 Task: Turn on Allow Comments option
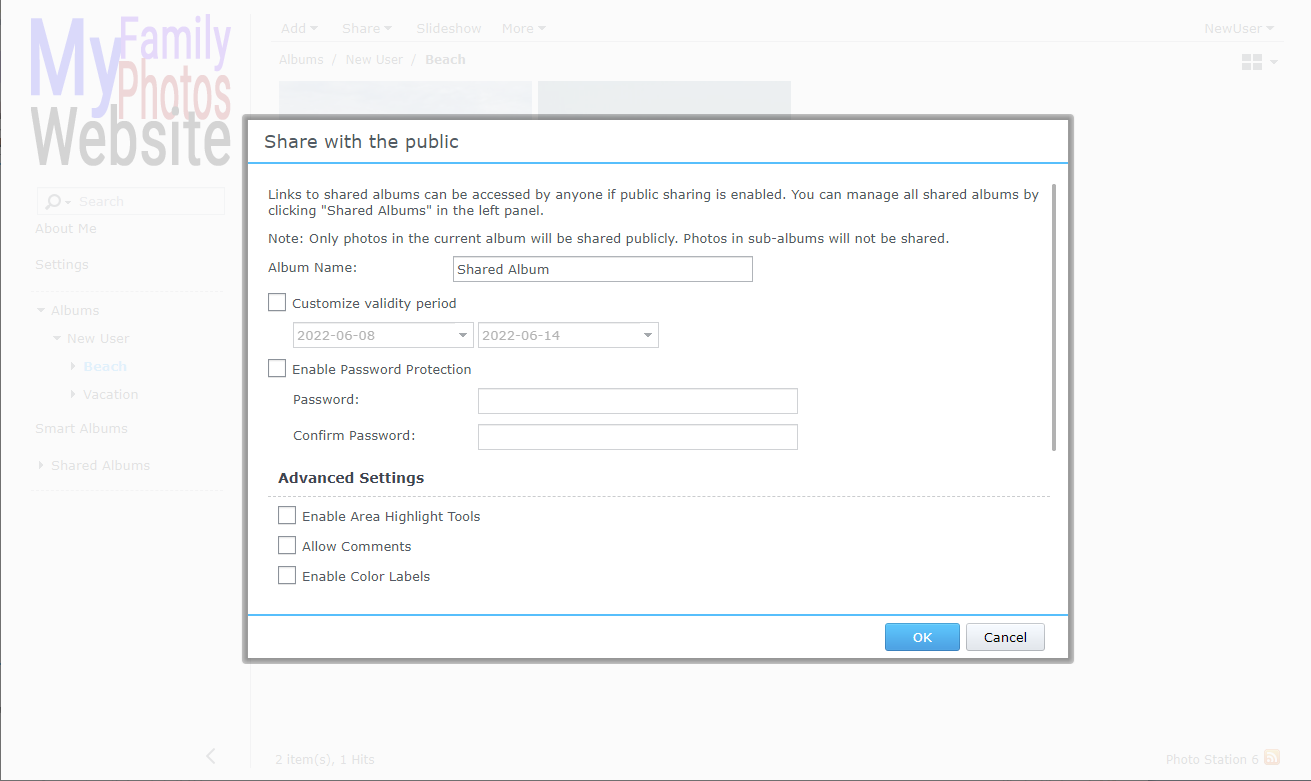coord(287,546)
